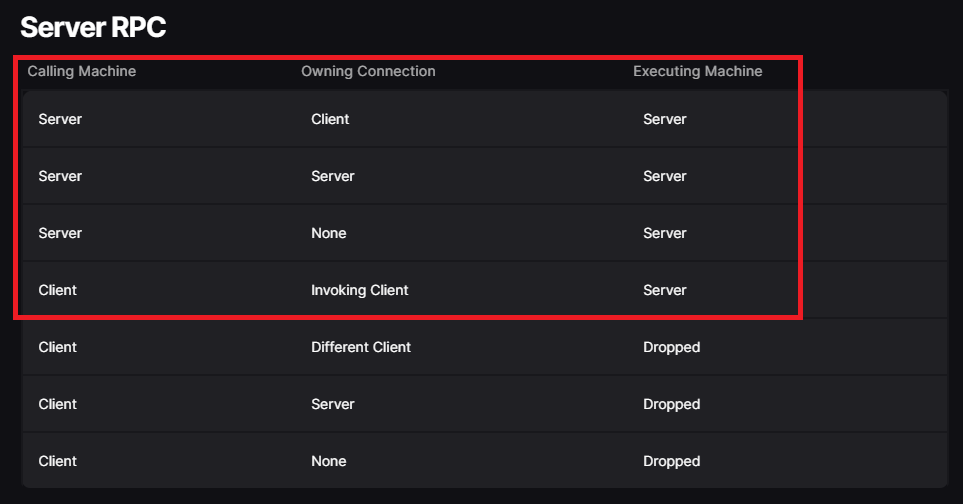The width and height of the screenshot is (963, 504).
Task: Click the Server RPC heading
Action: [93, 27]
